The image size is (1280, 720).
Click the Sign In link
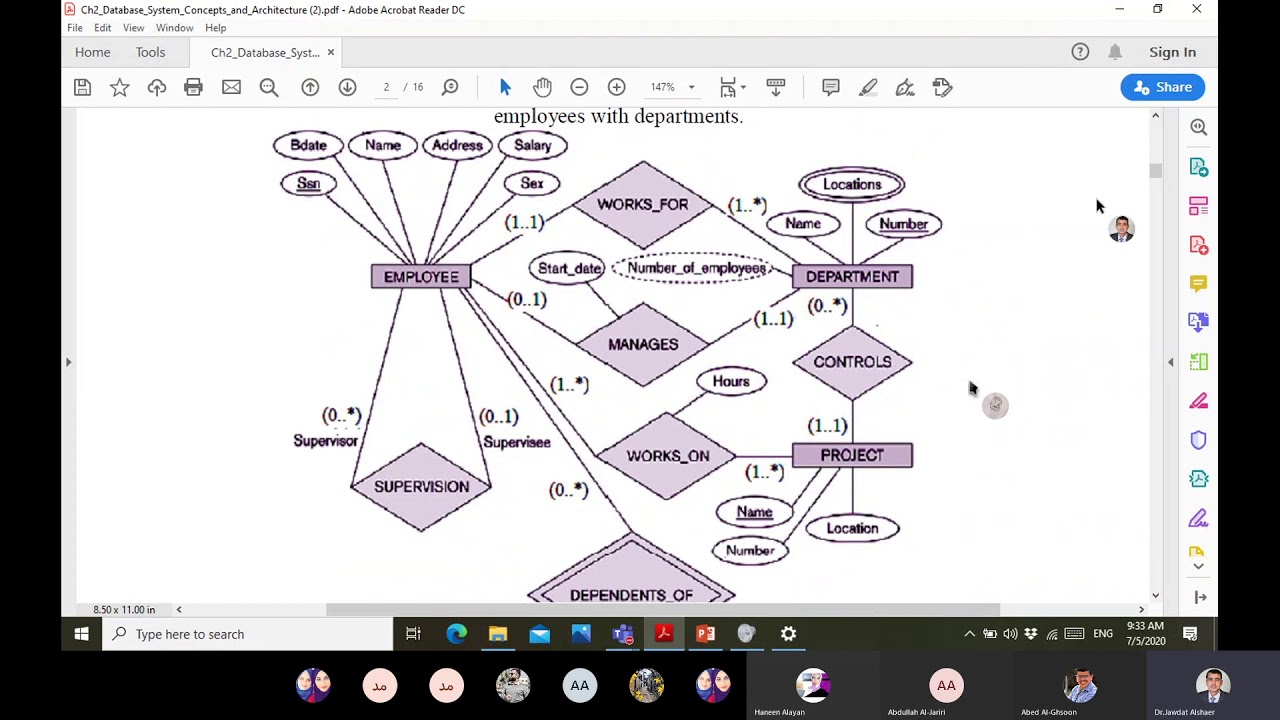point(1172,52)
